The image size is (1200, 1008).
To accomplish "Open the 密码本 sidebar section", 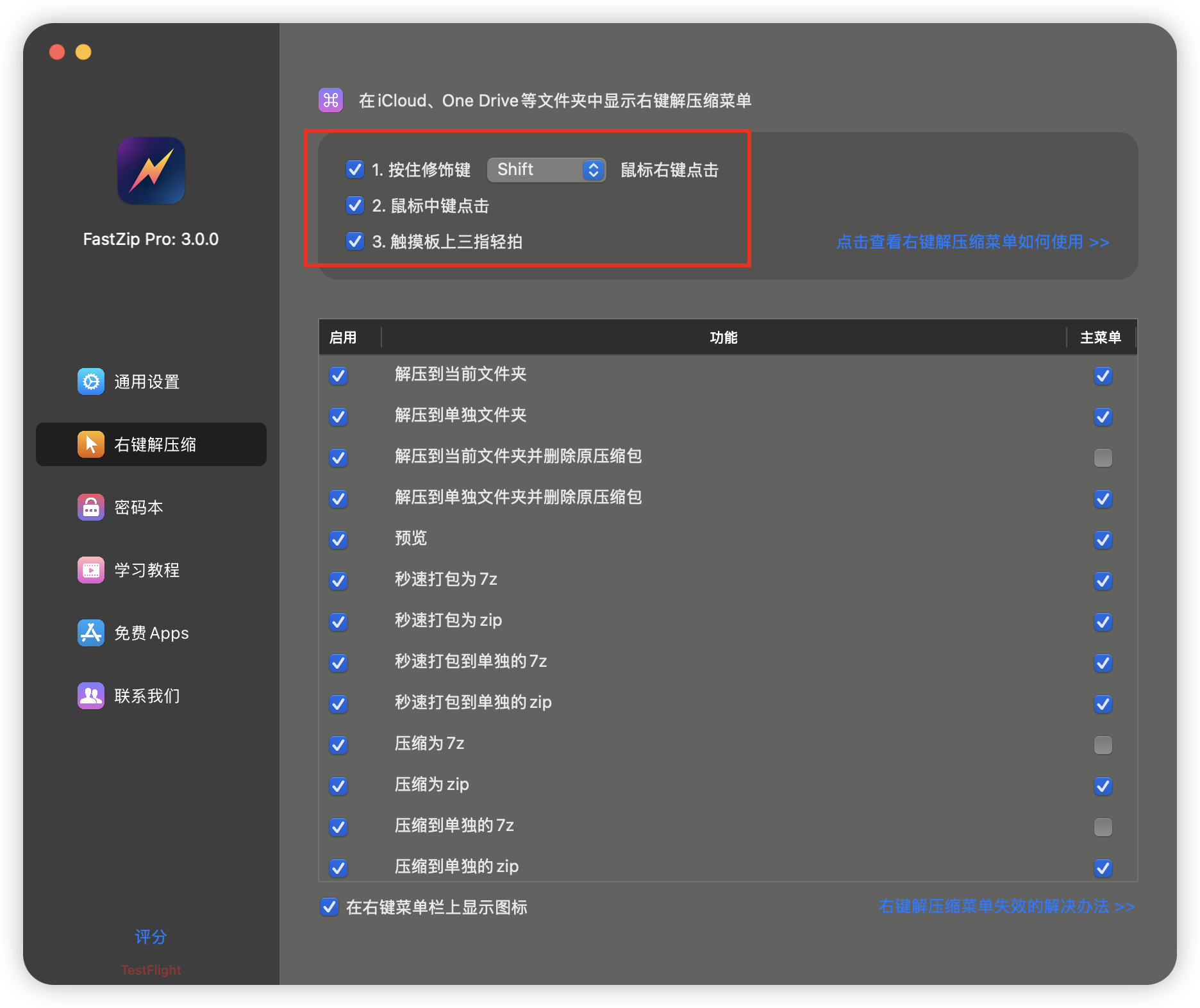I will 138,507.
